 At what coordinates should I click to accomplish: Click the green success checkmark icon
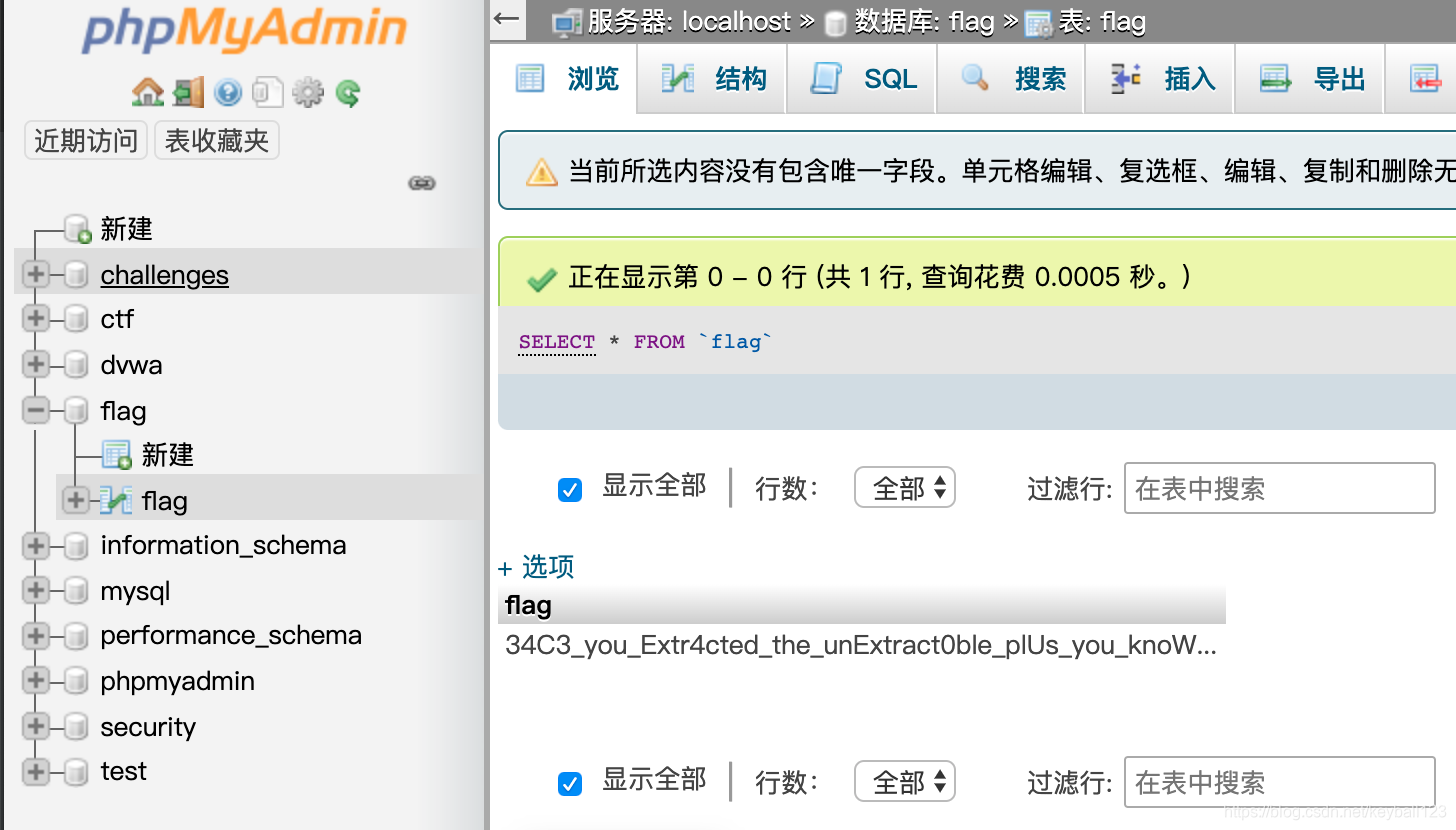541,279
